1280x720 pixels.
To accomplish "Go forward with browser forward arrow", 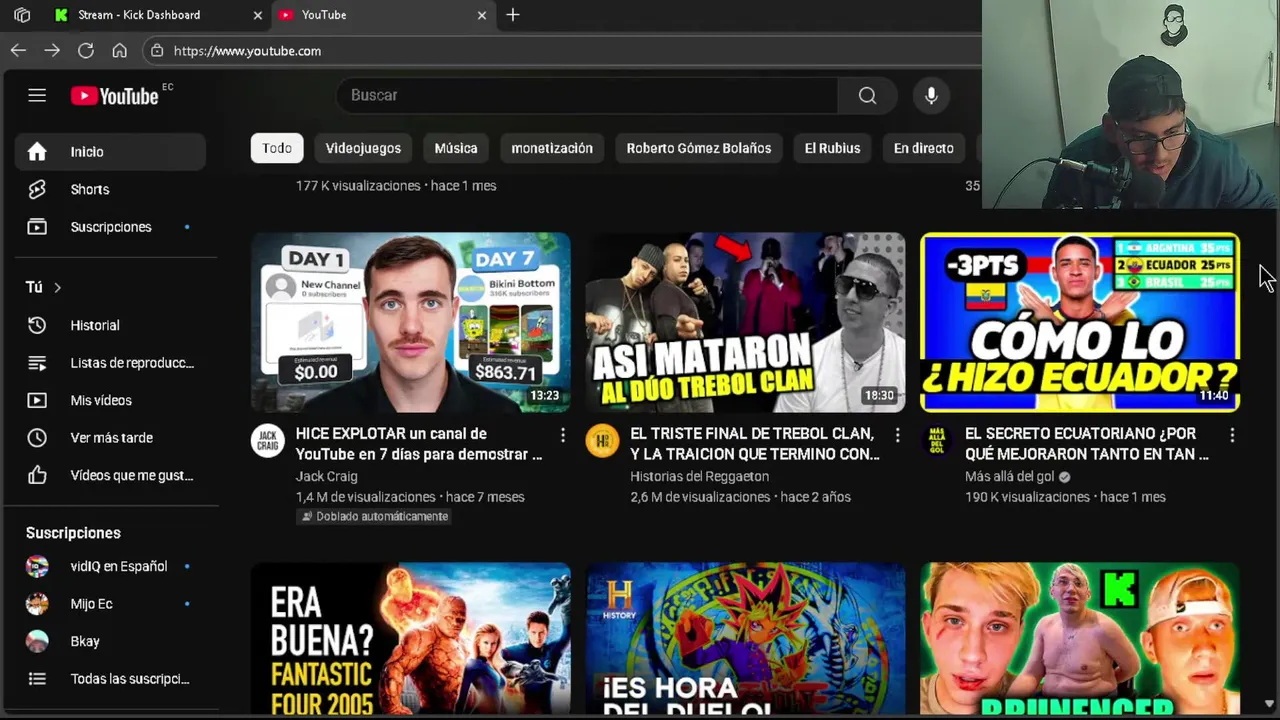I will 52,50.
